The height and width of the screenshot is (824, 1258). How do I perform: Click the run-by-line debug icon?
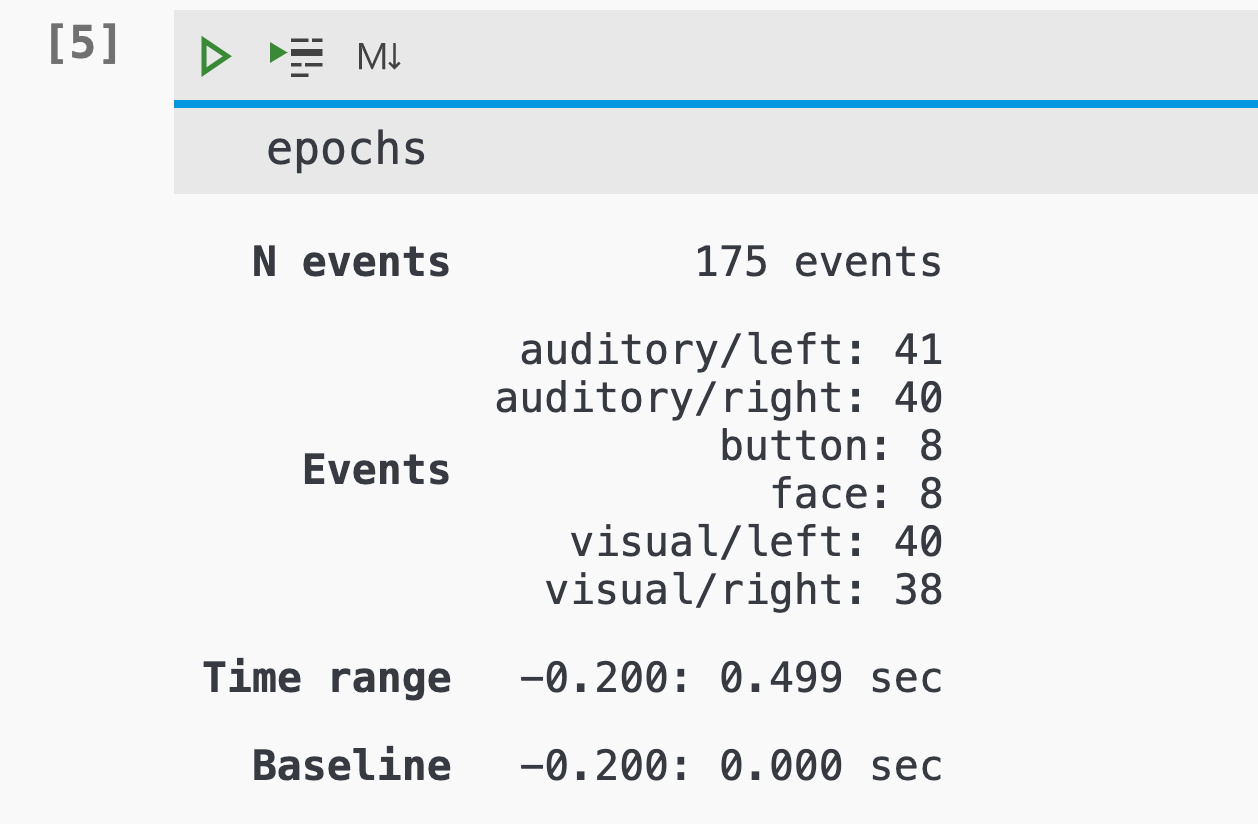(x=297, y=57)
